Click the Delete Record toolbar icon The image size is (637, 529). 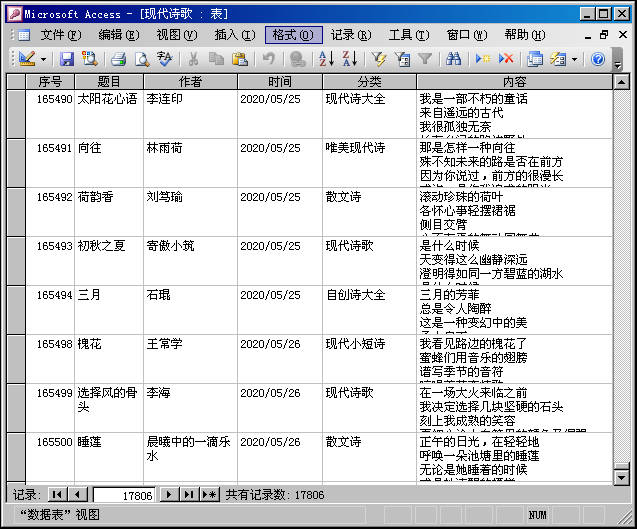(506, 59)
